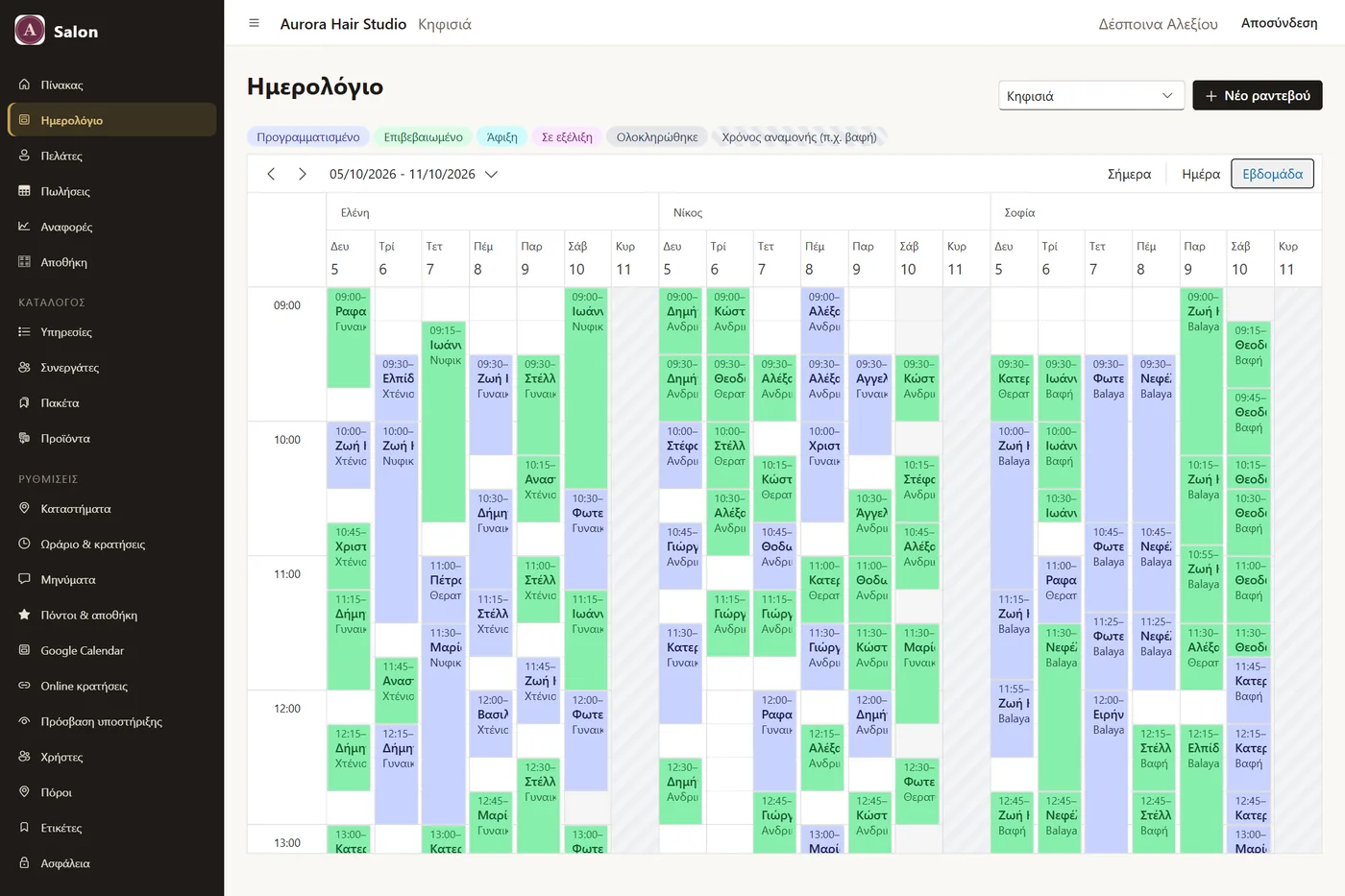This screenshot has height=896, width=1345.
Task: Open Πόροι in the sidebar
Action: click(x=111, y=793)
